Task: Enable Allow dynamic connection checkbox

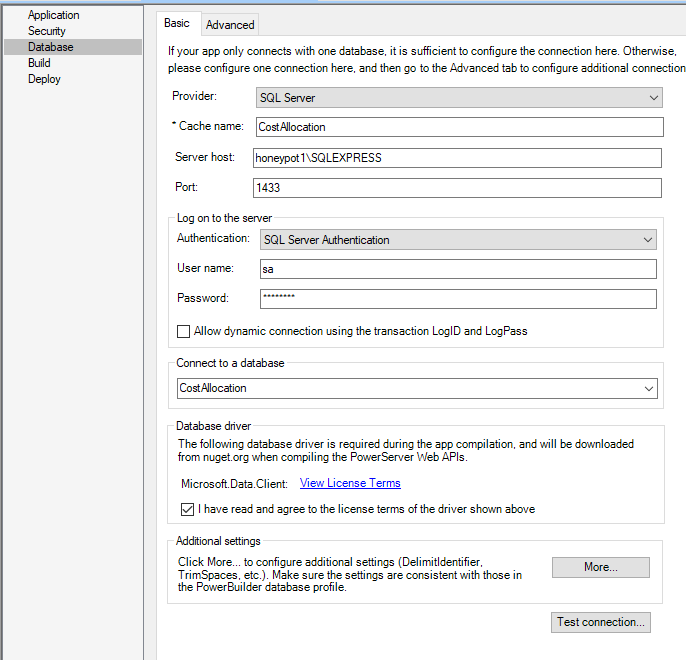Action: [183, 331]
